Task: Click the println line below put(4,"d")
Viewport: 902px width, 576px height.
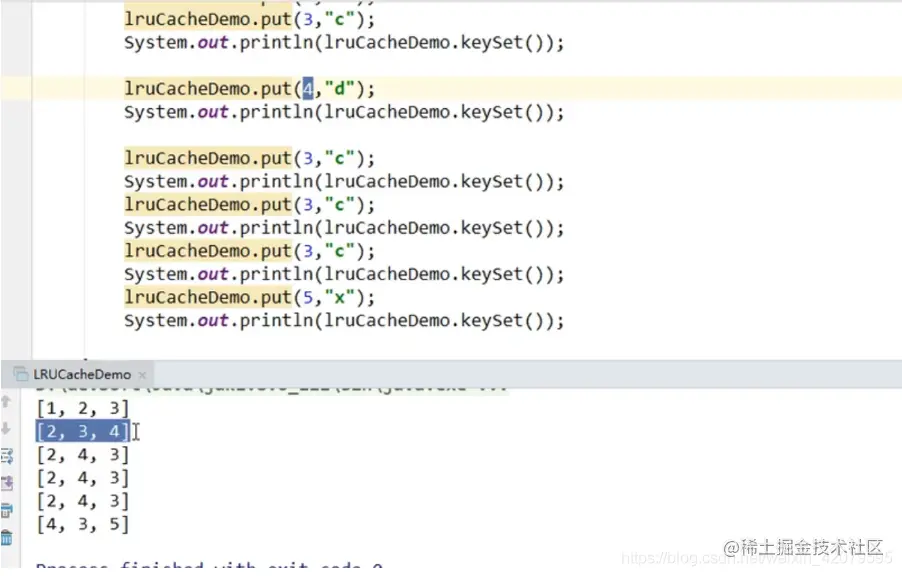Action: pos(344,112)
